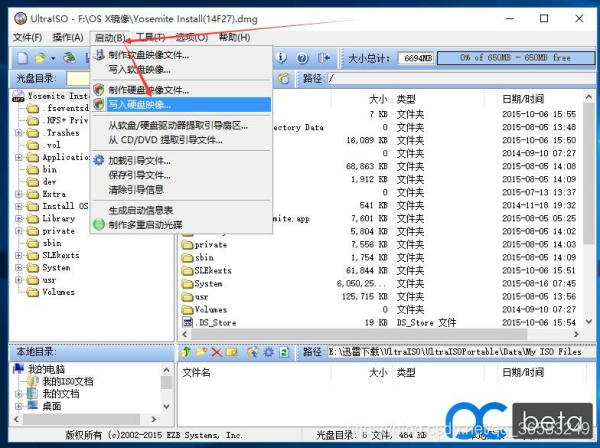
Task: Open the 文件(F) menu
Action: pyautogui.click(x=27, y=37)
